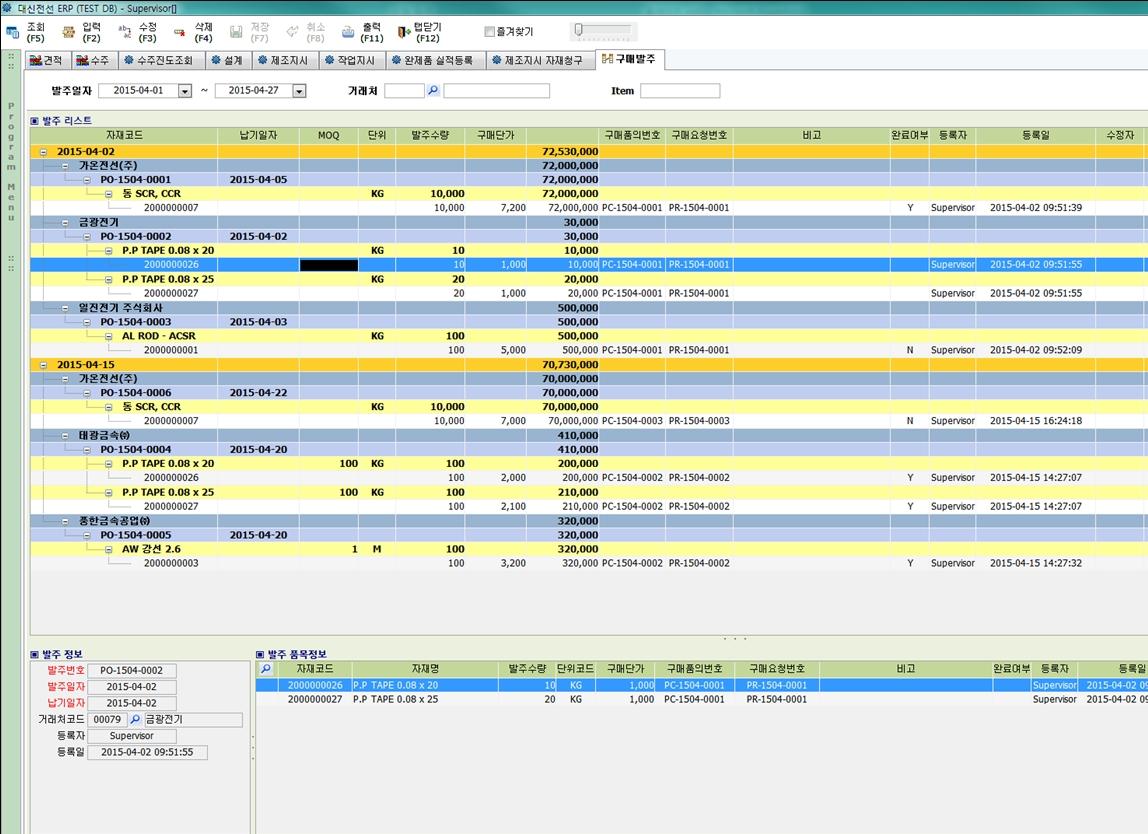Click the 2015-04-15 16:24:18 timestamp cell
Image resolution: width=1148 pixels, height=834 pixels.
[x=1036, y=421]
